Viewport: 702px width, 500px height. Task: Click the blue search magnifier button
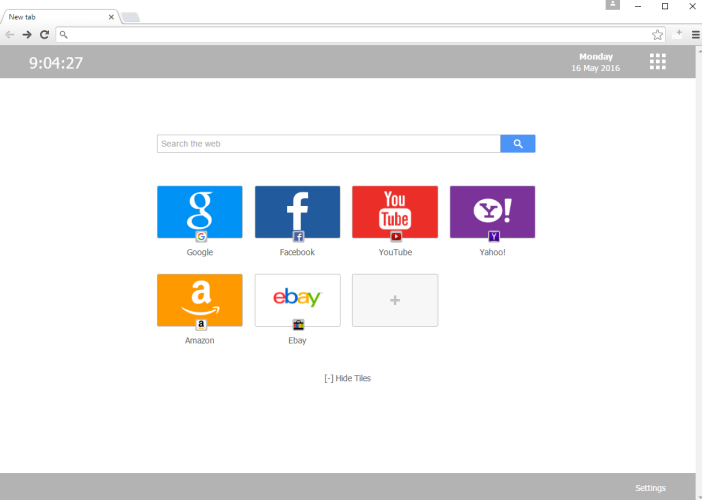coord(518,144)
